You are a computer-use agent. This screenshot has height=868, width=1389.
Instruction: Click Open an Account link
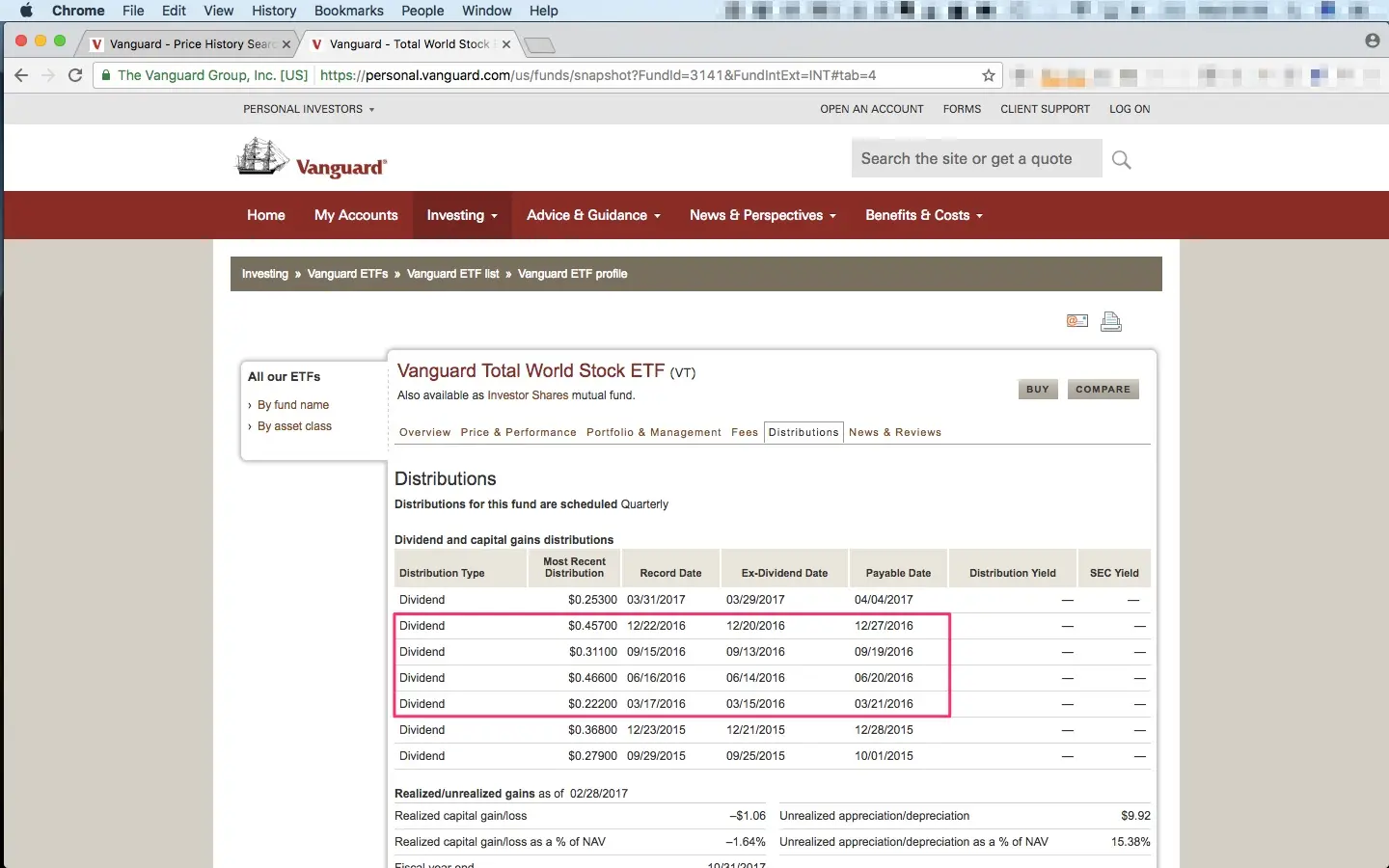pos(872,109)
